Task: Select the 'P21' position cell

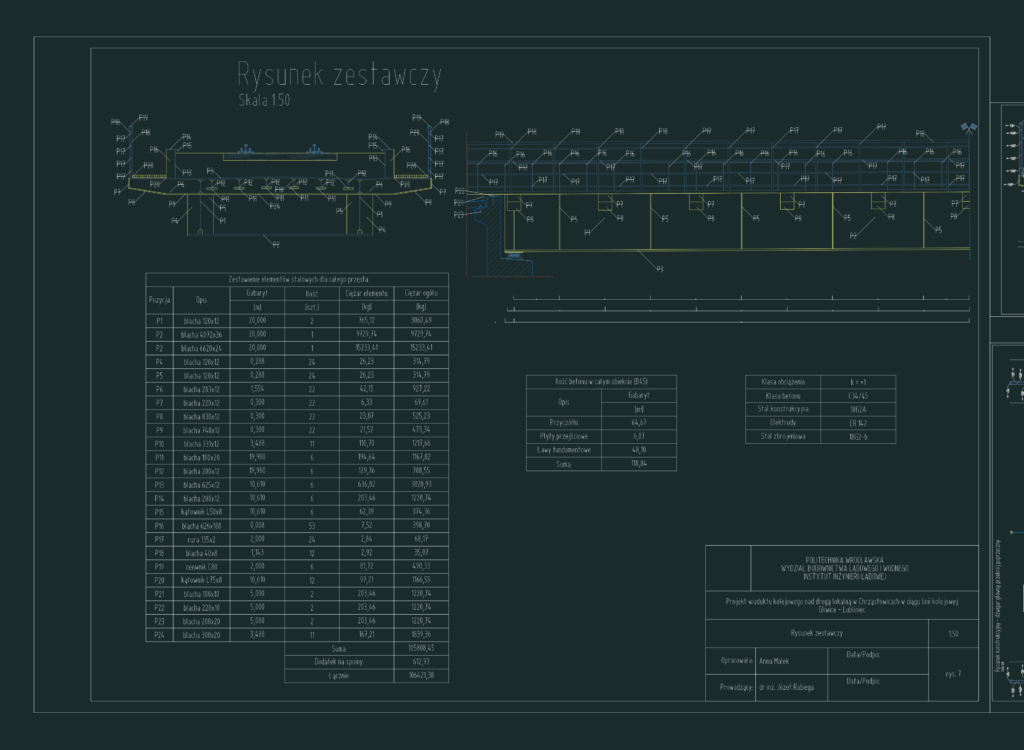Action: coord(159,595)
